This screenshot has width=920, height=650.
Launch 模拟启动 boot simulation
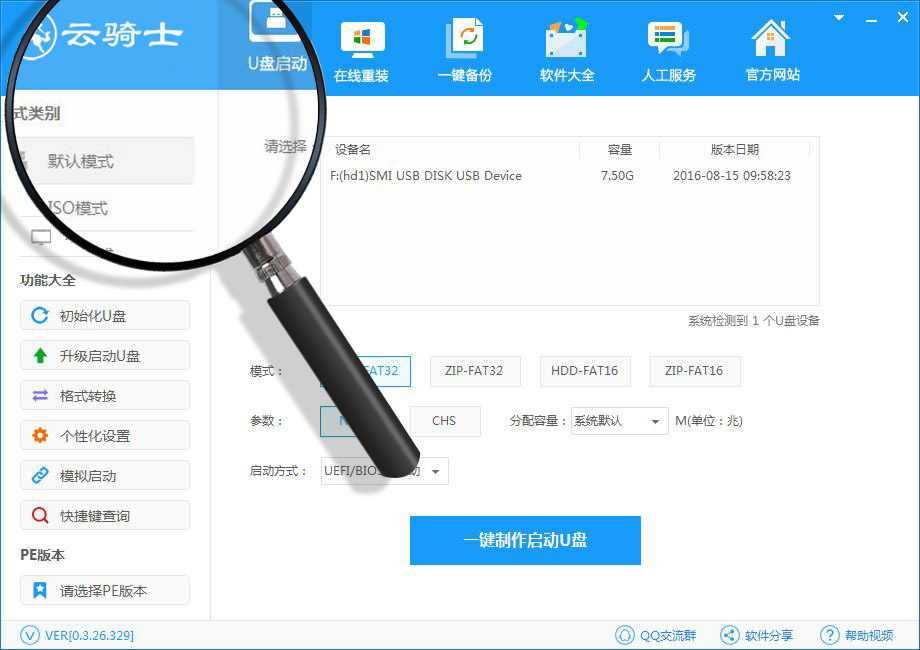tap(104, 475)
